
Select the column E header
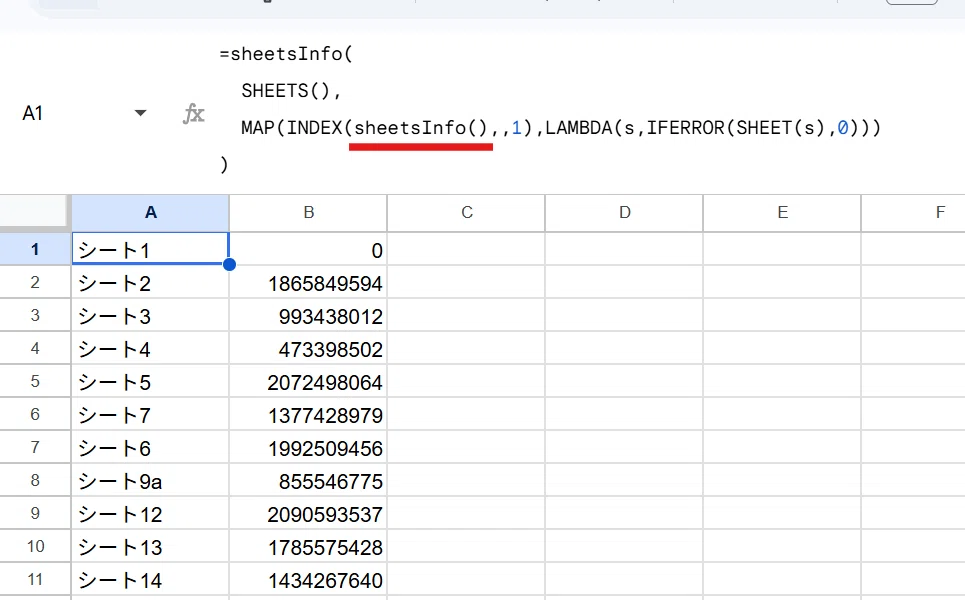[782, 213]
